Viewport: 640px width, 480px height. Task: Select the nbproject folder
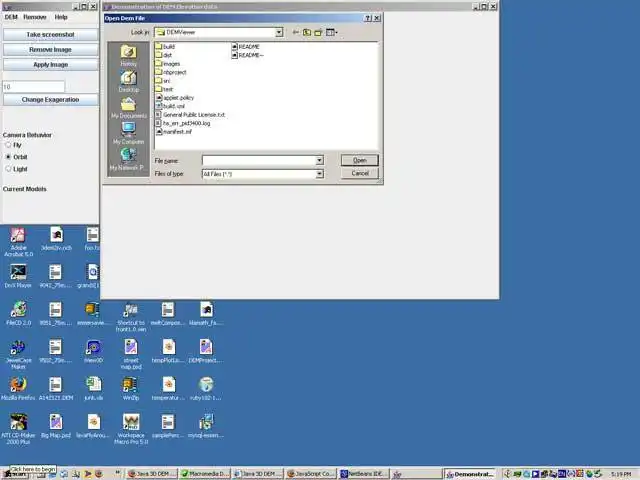[171, 72]
